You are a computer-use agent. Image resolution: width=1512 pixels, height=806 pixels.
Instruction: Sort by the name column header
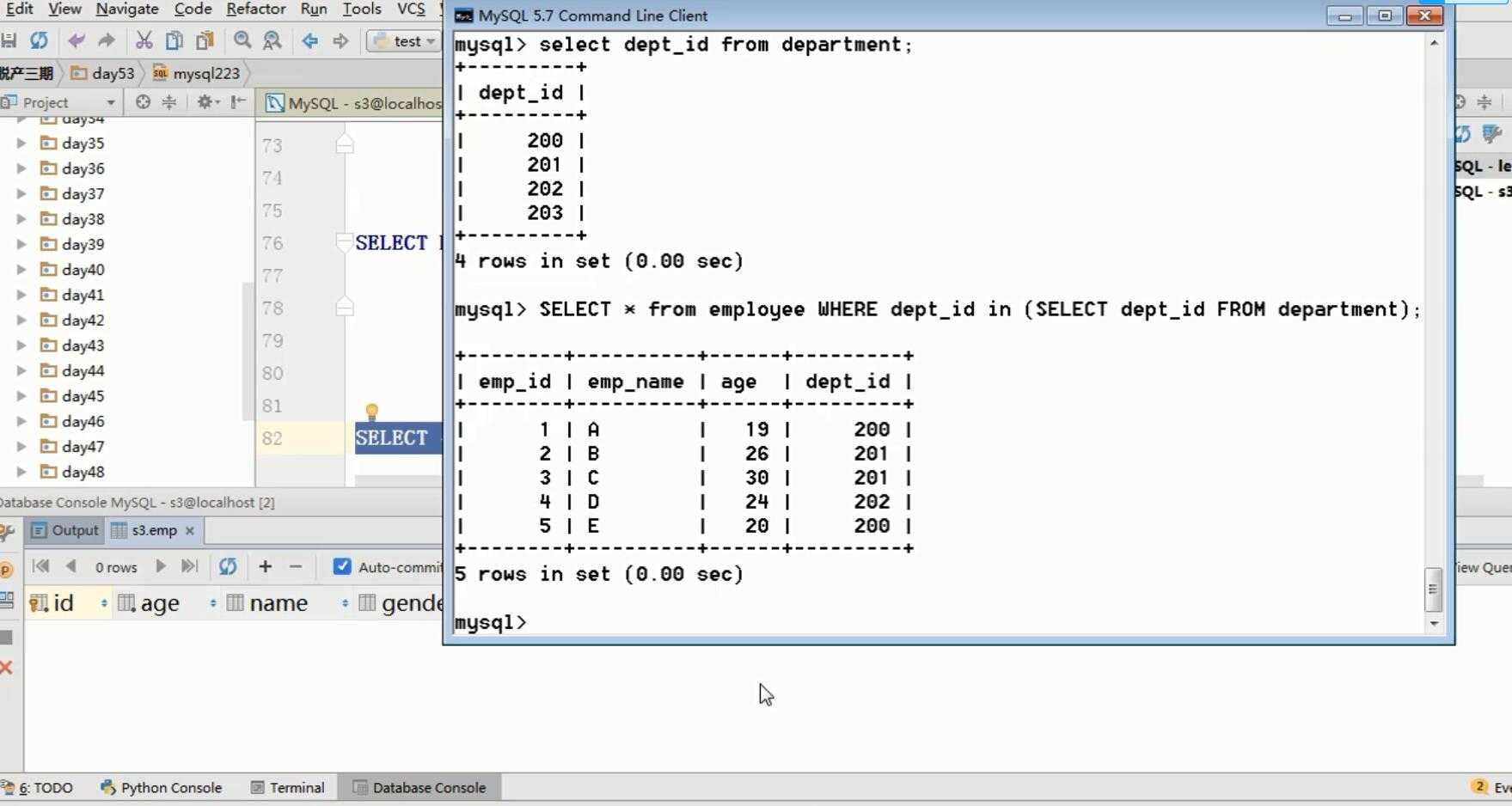coord(288,603)
